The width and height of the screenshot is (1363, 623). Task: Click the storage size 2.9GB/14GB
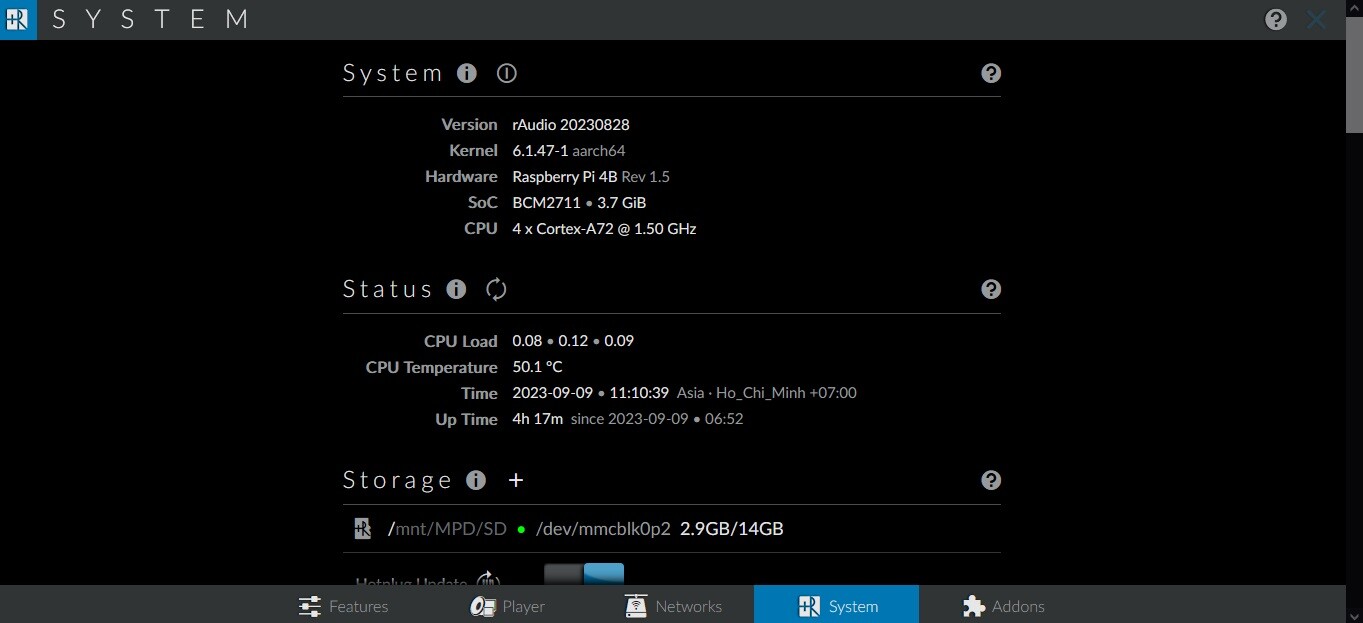(732, 529)
